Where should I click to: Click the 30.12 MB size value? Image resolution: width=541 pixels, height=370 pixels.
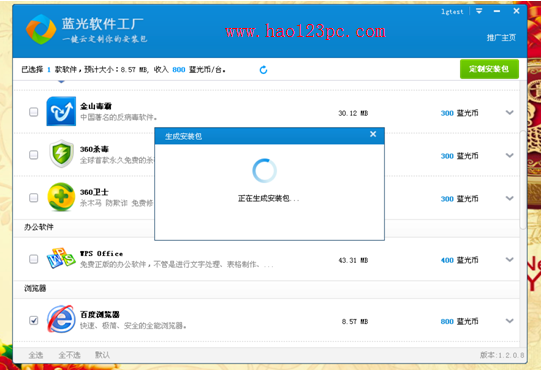[x=353, y=113]
